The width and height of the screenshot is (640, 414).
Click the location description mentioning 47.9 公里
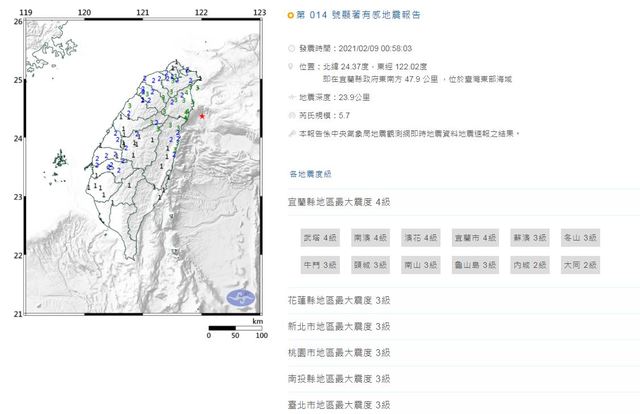click(417, 79)
